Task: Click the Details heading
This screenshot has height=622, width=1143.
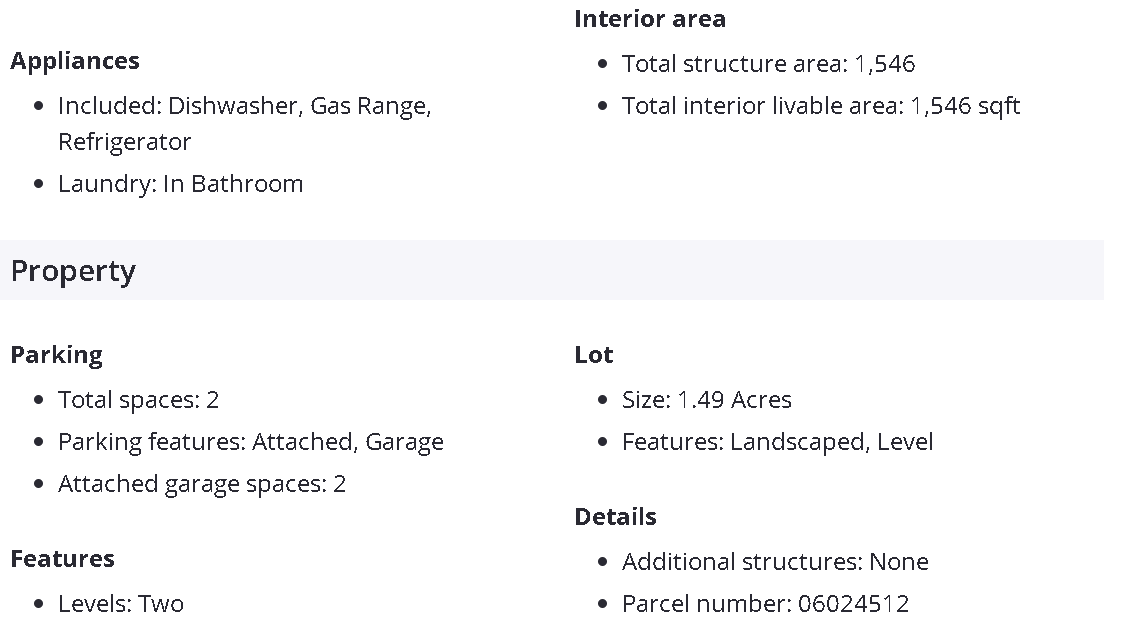Action: click(615, 517)
